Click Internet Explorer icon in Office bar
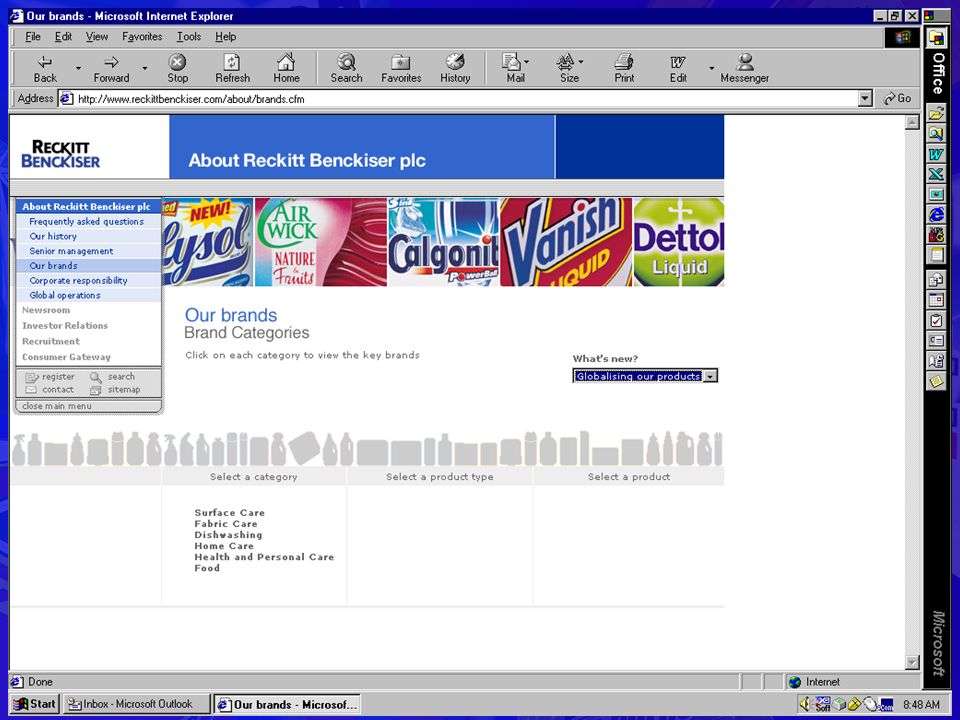960x720 pixels. click(x=936, y=214)
